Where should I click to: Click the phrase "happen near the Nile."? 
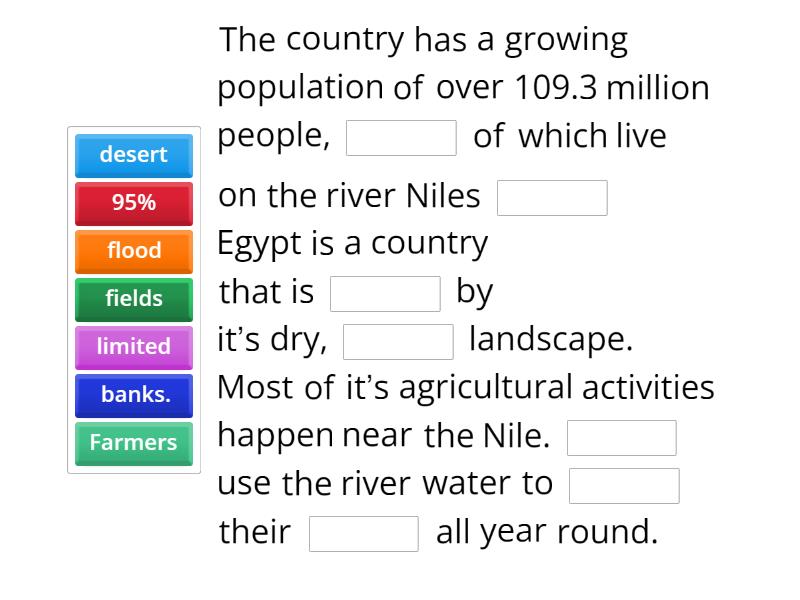click(379, 435)
